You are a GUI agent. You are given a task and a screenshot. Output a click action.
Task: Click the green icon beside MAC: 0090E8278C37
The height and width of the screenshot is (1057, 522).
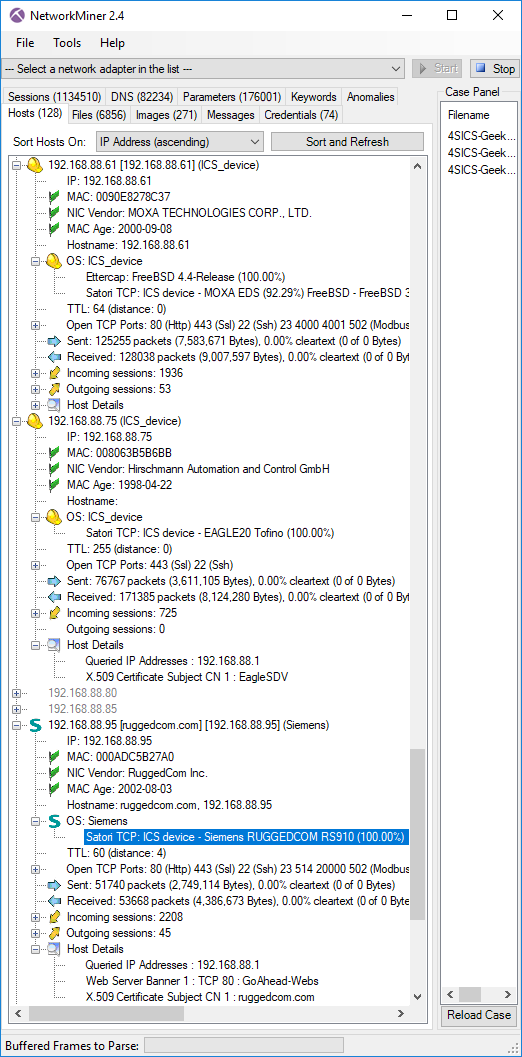55,198
